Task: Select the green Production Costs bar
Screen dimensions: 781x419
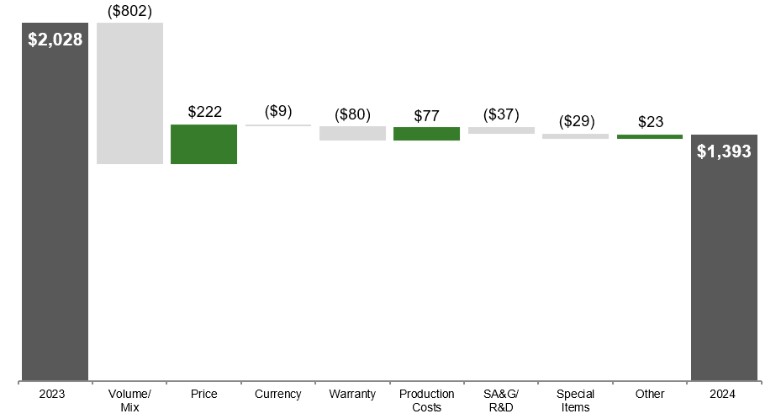Action: [426, 134]
